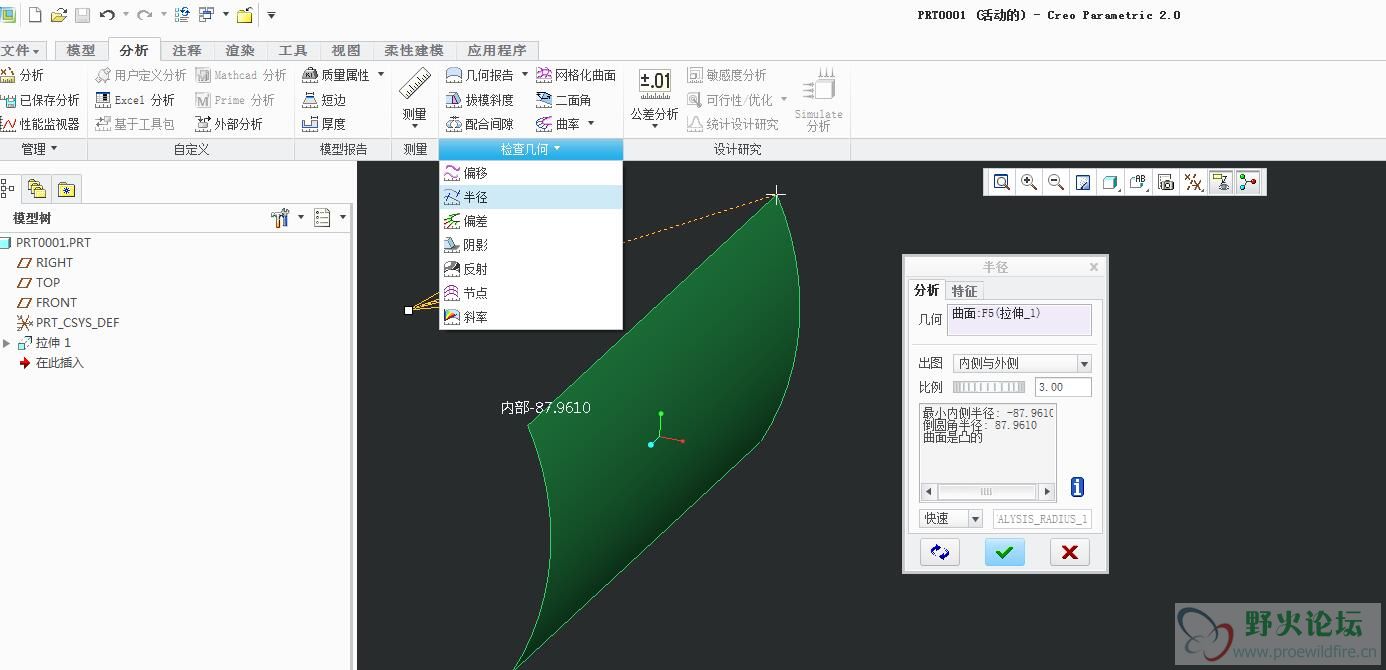Launch 性能监视器 performance monitor

[x=40, y=124]
